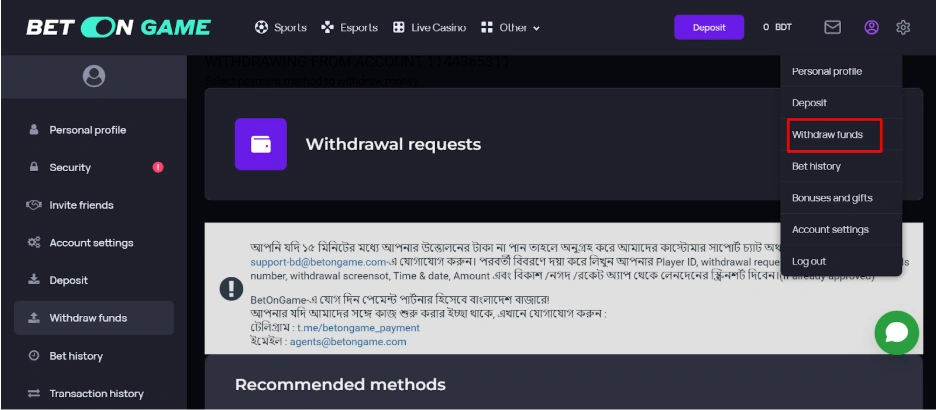Click the sidebar profile avatar icon
Viewport: 936px width, 410px height.
pos(94,75)
